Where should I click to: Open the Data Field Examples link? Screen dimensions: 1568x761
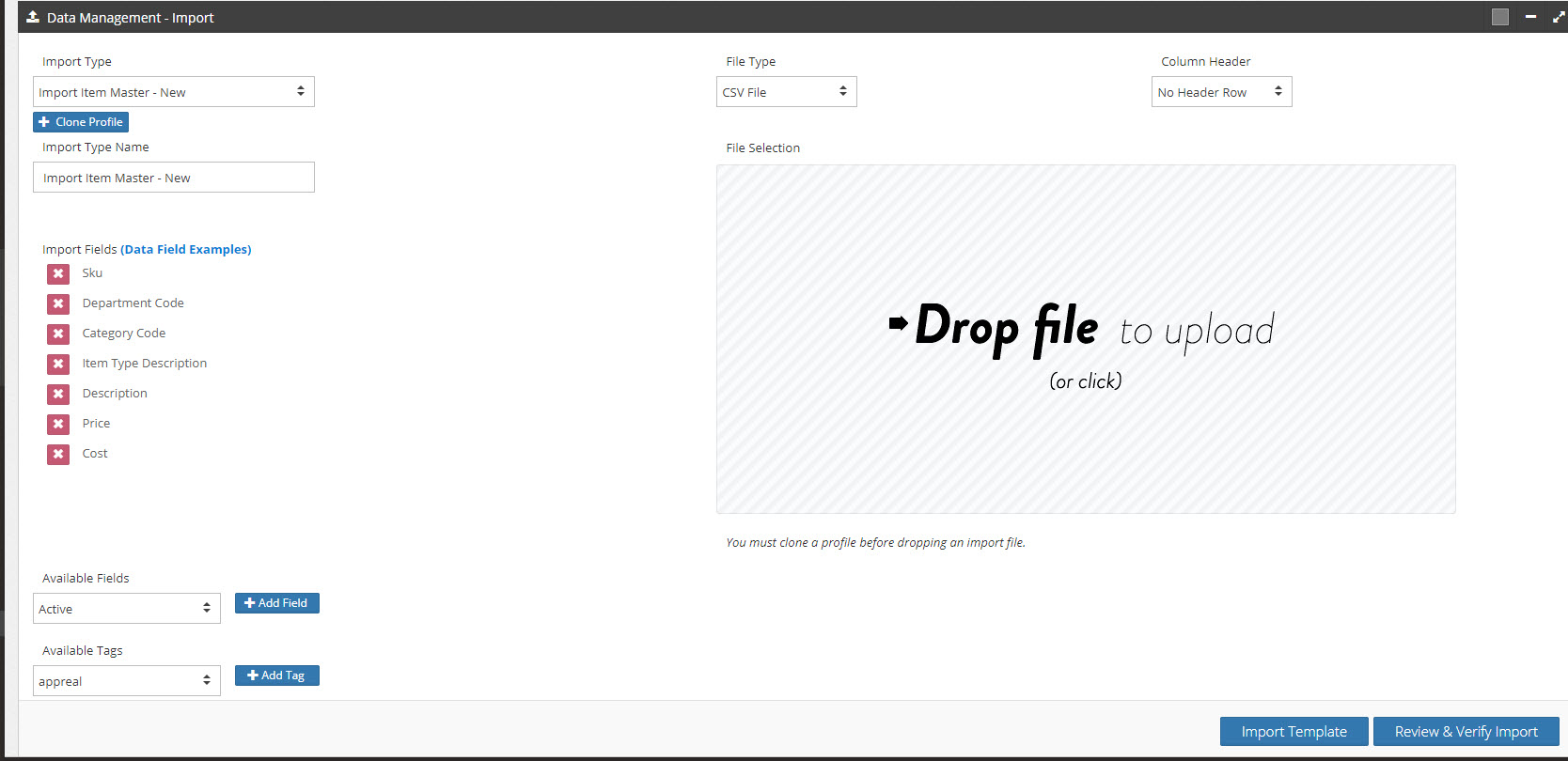pos(186,249)
